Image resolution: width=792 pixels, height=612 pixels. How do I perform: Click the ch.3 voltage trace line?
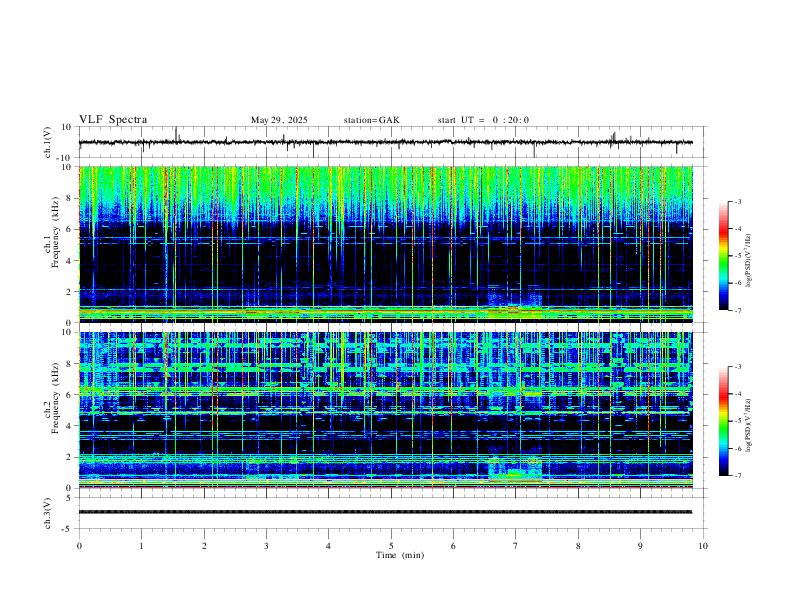click(x=385, y=512)
